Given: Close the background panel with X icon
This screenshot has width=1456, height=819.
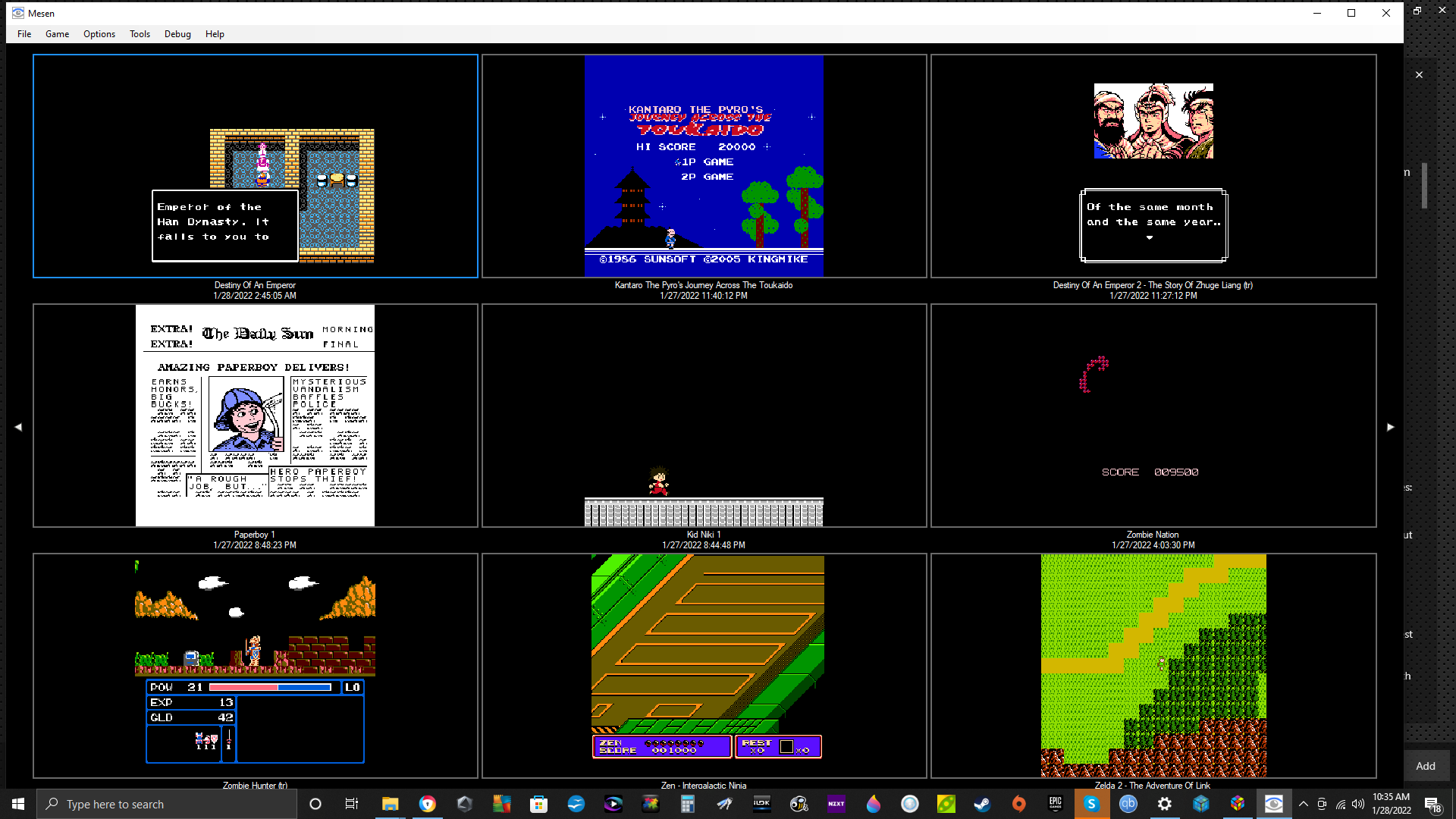Looking at the screenshot, I should [x=1419, y=74].
